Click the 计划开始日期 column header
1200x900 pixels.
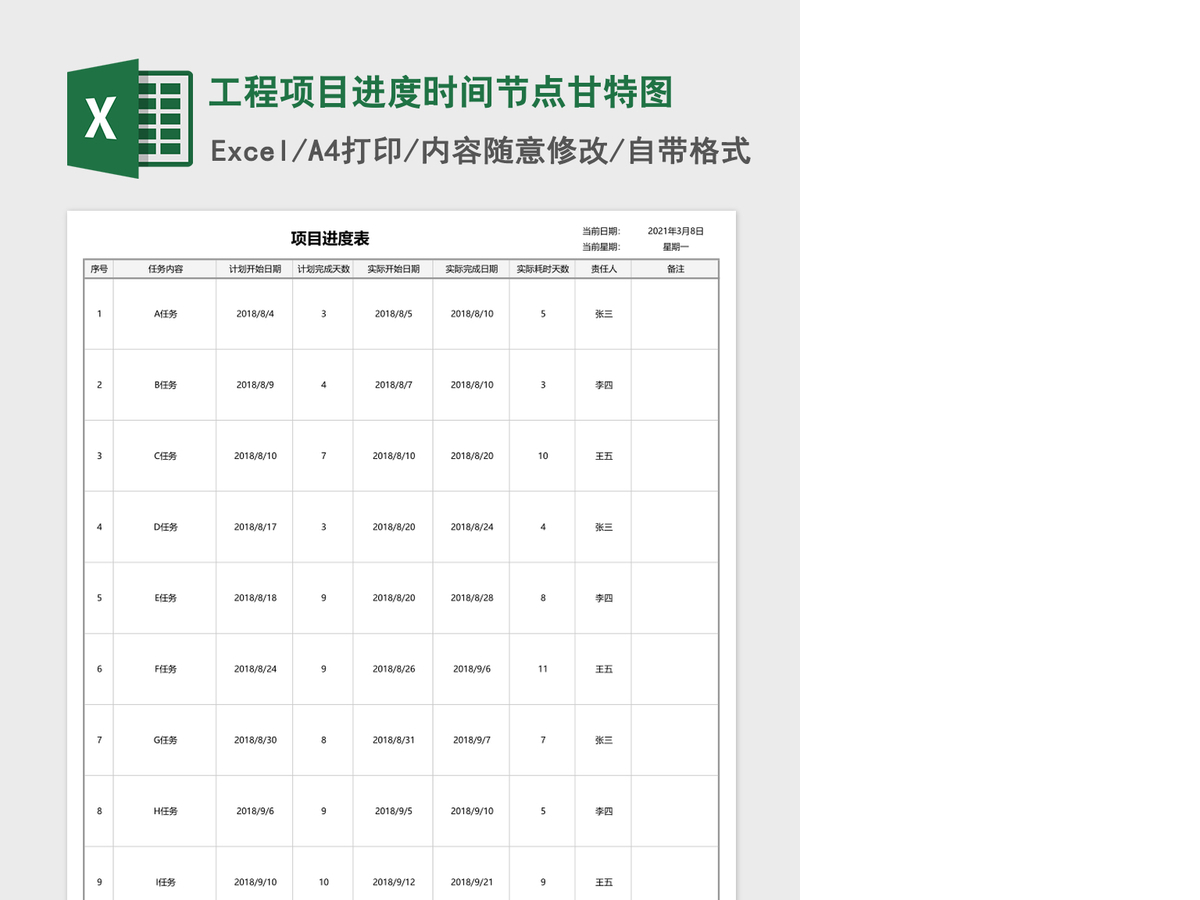(x=255, y=269)
